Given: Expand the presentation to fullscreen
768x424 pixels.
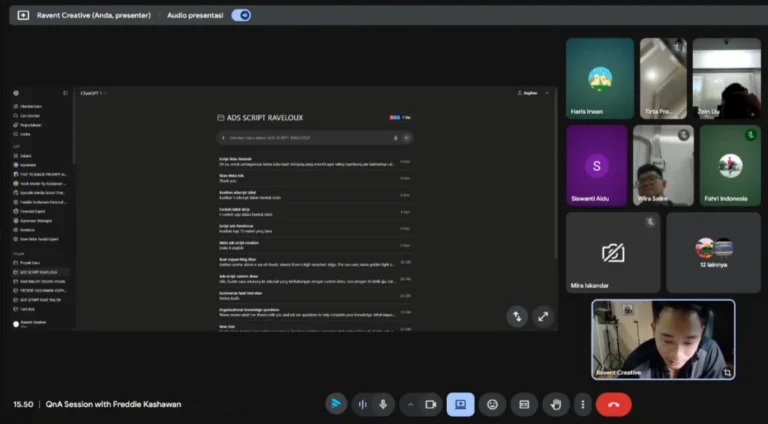Looking at the screenshot, I should coord(542,316).
